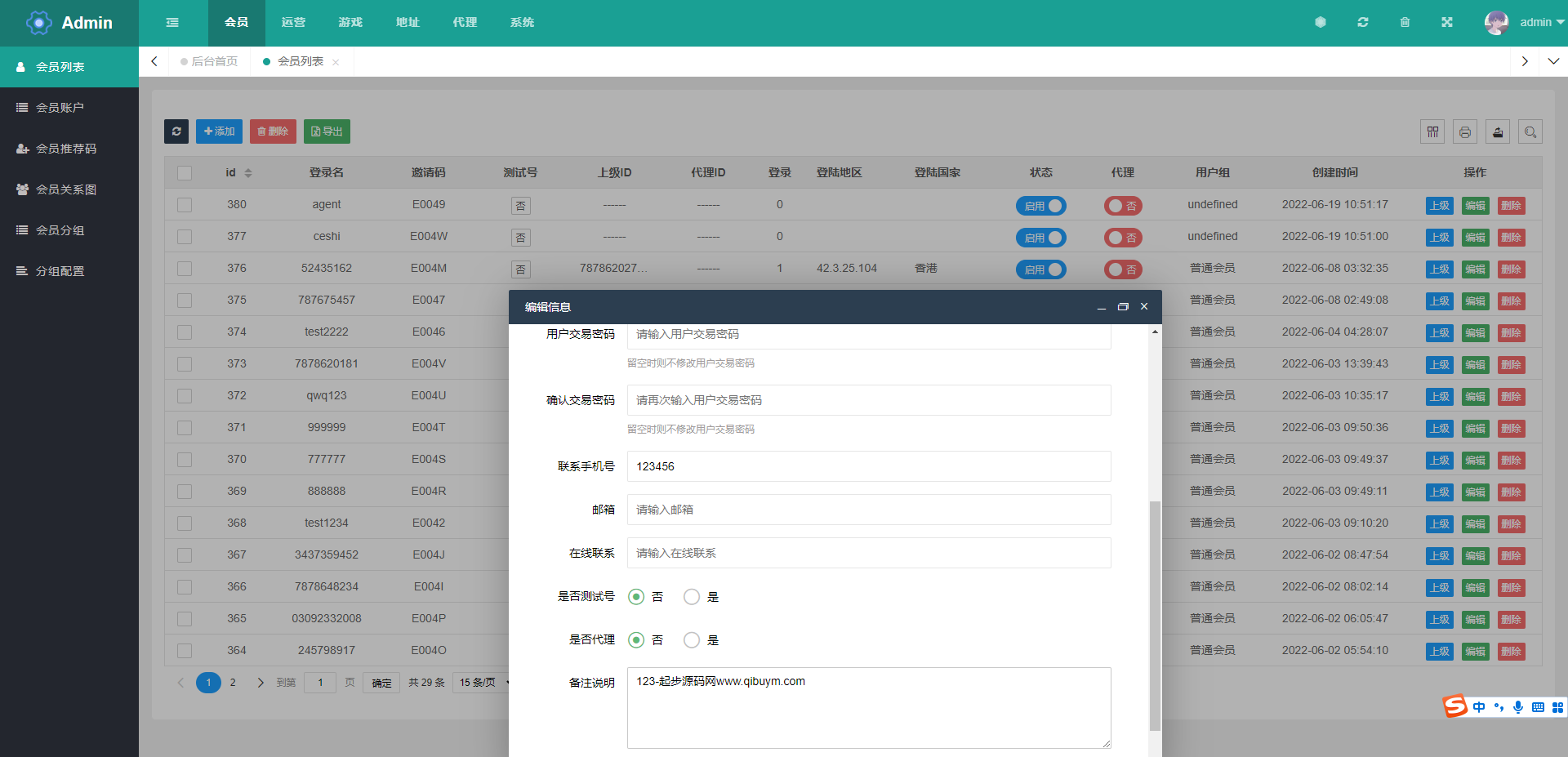Click the refresh icon in top header

click(1362, 23)
